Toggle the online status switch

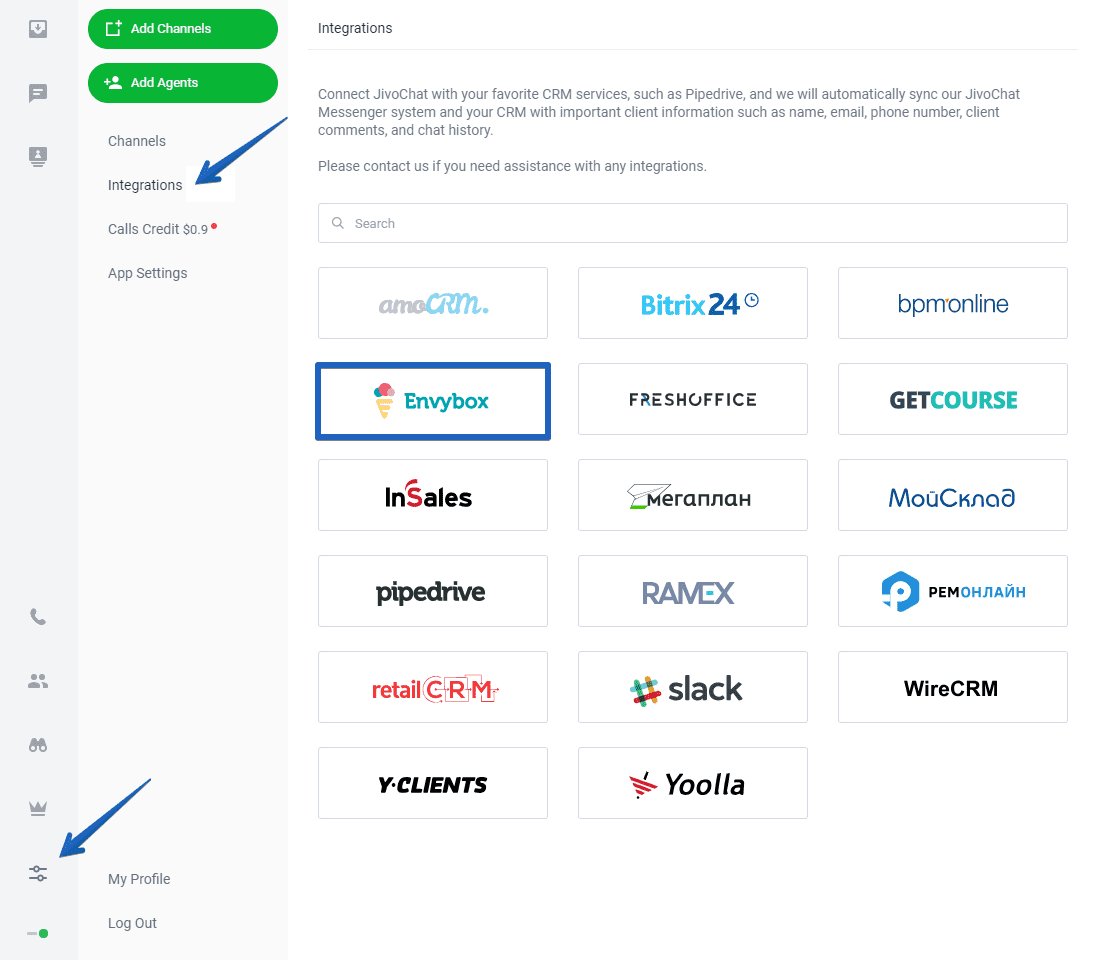click(x=38, y=934)
